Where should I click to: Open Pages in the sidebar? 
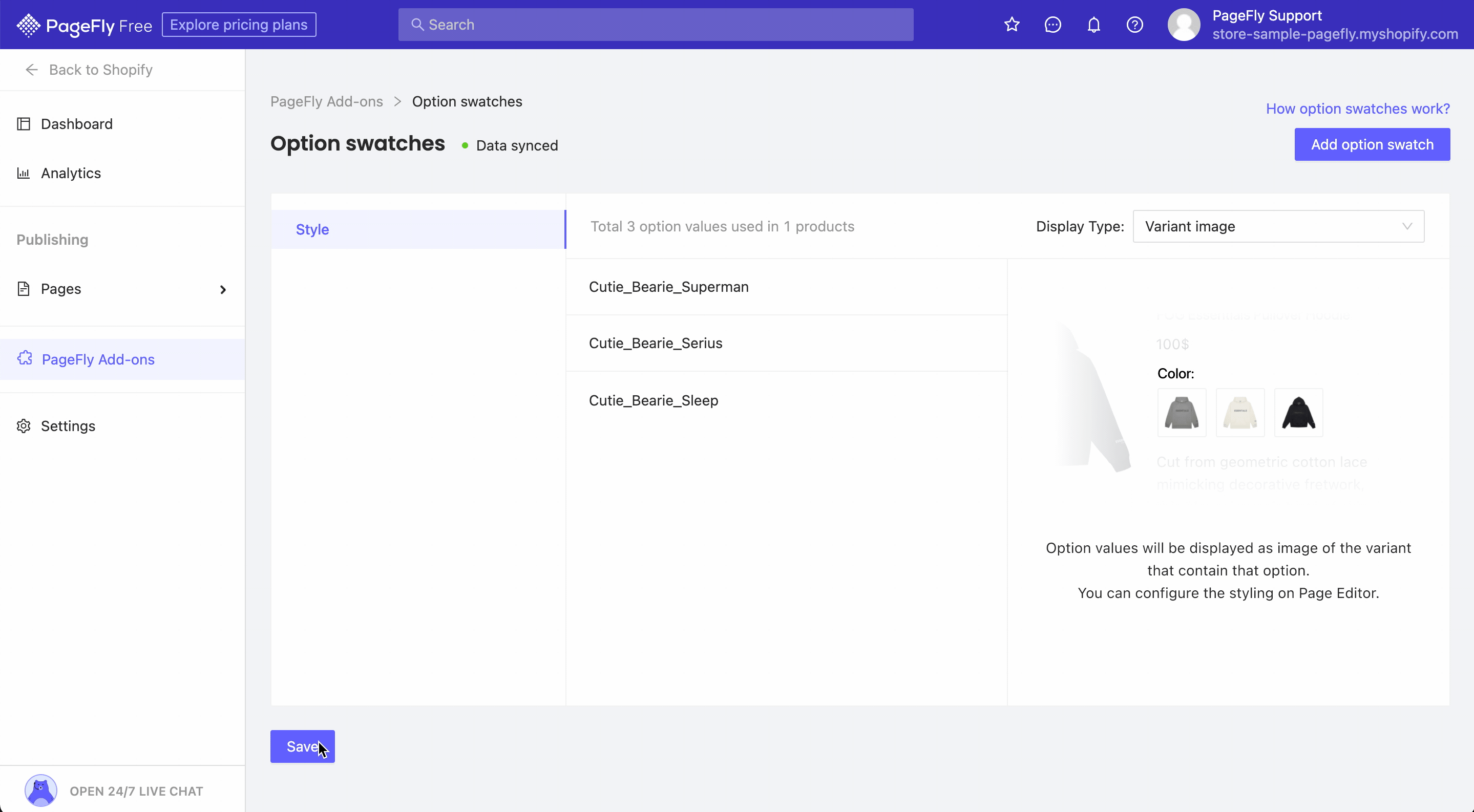pyautogui.click(x=122, y=289)
